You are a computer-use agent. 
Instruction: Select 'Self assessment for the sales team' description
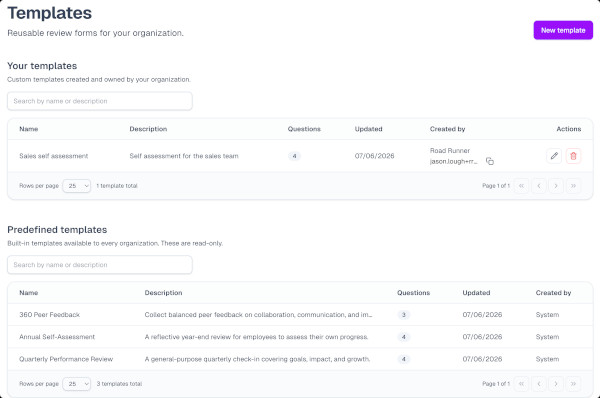[x=184, y=156]
